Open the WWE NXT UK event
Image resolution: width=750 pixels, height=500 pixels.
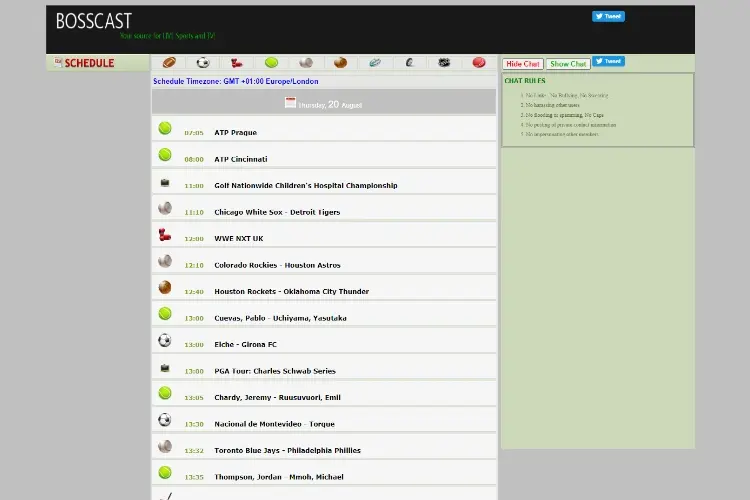tap(239, 238)
